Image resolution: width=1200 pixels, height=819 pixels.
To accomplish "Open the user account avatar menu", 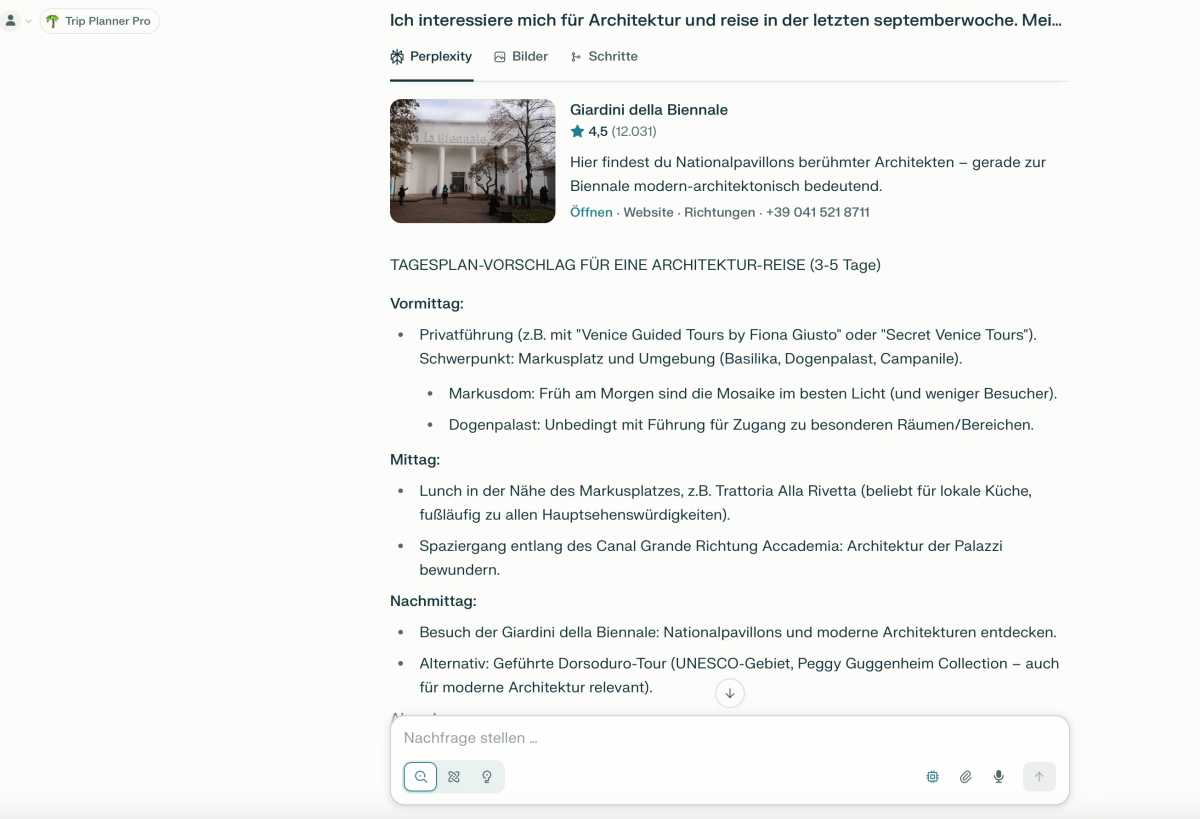I will pyautogui.click(x=11, y=20).
